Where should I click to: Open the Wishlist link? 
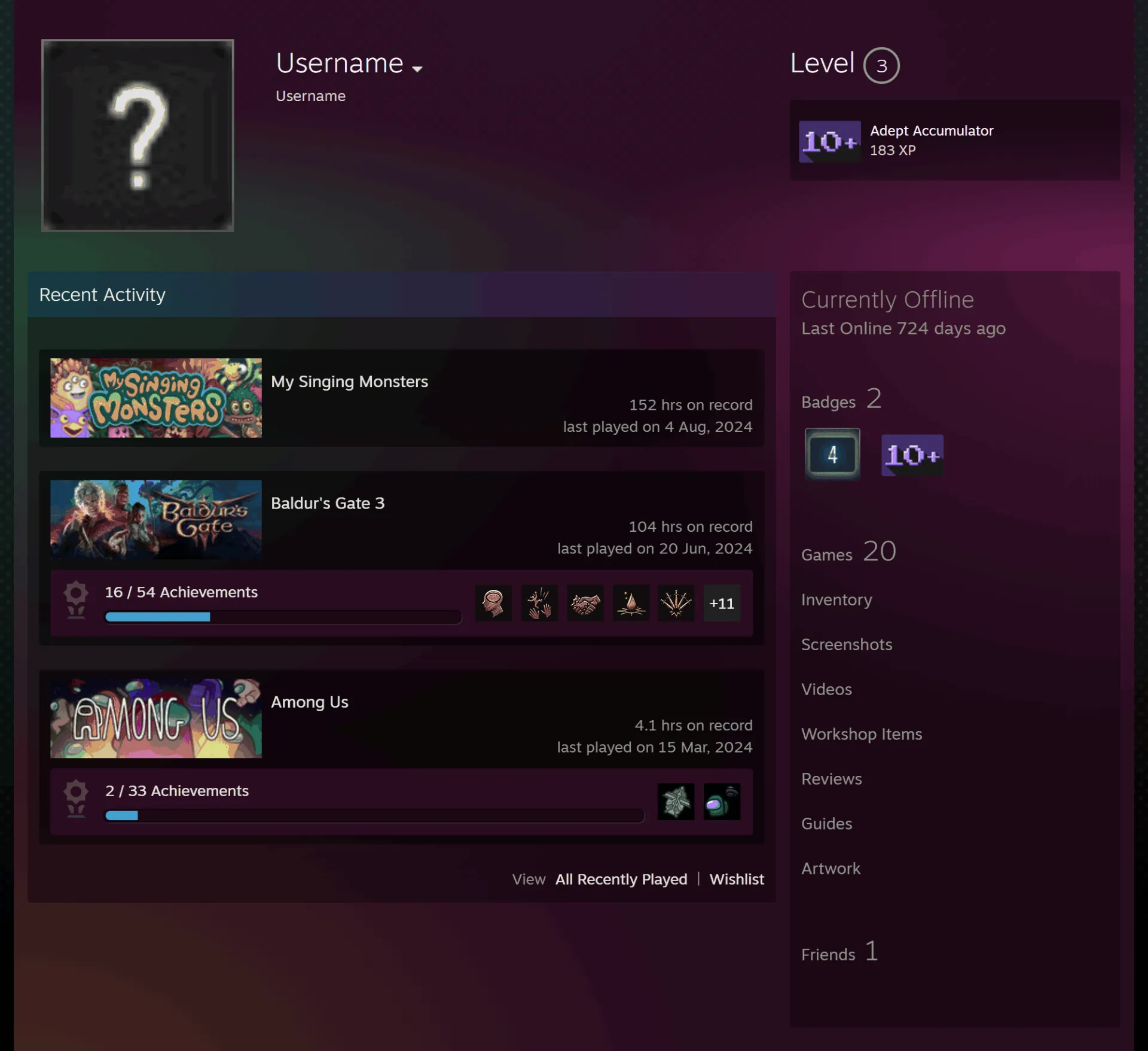tap(737, 879)
